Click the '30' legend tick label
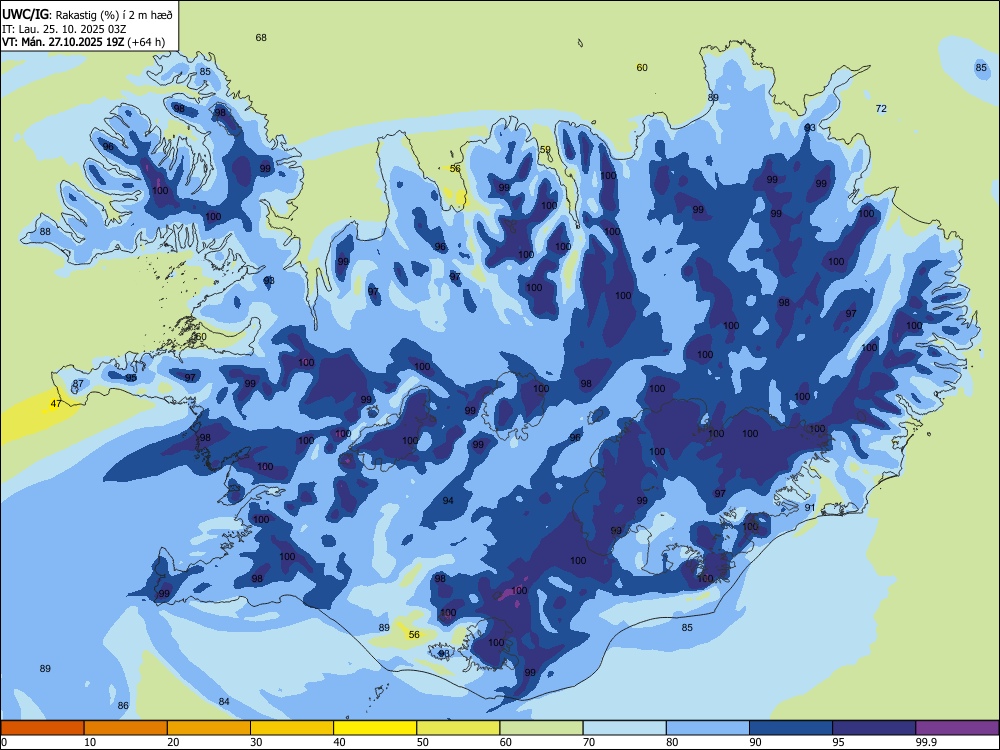The image size is (1000, 750). [x=256, y=742]
